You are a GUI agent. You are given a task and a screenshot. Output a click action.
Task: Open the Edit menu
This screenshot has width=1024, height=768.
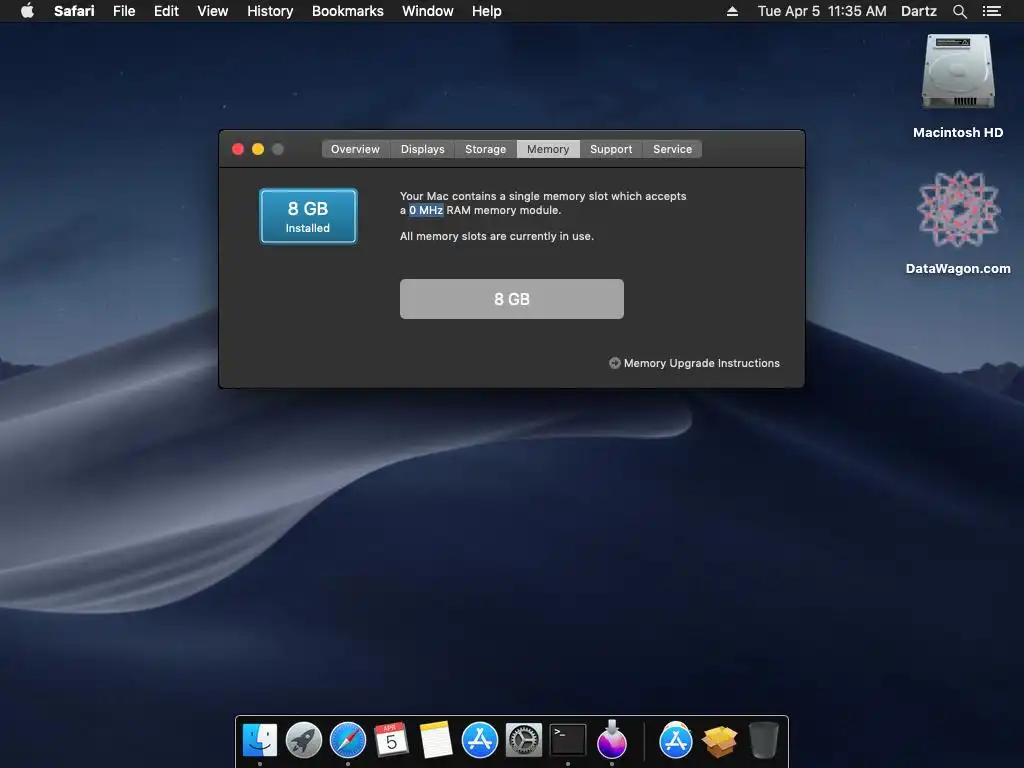(166, 11)
